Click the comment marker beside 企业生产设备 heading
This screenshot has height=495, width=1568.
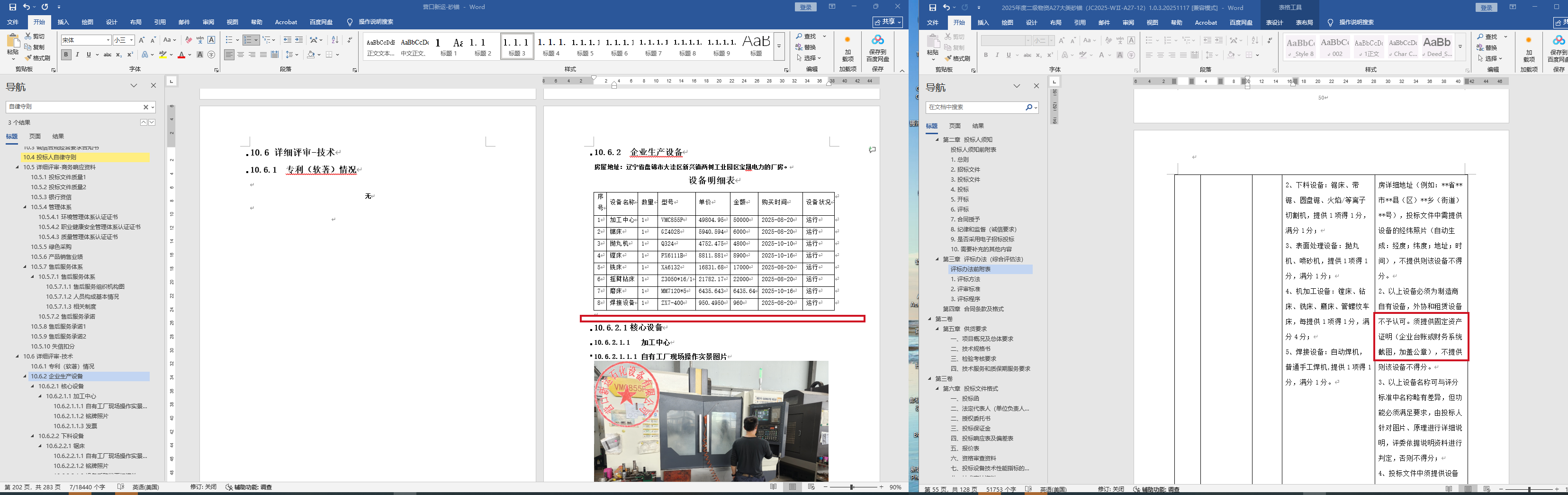click(872, 149)
